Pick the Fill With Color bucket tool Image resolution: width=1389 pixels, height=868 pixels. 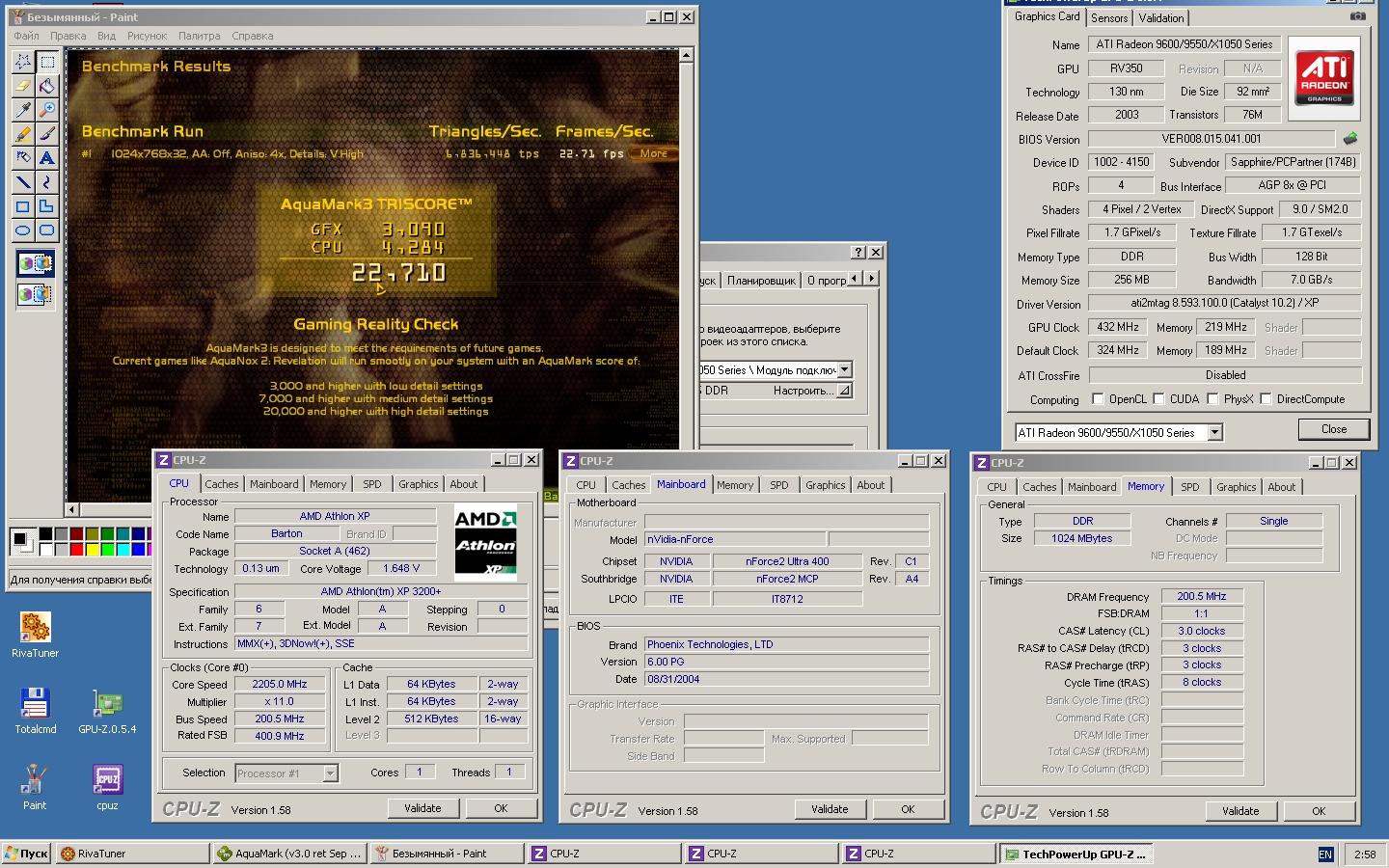pos(47,86)
